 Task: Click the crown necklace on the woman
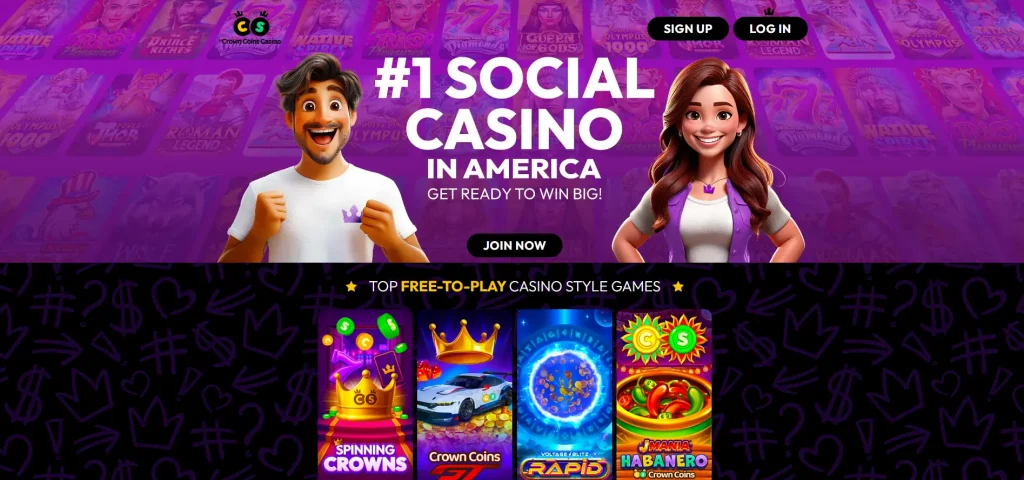[x=709, y=188]
